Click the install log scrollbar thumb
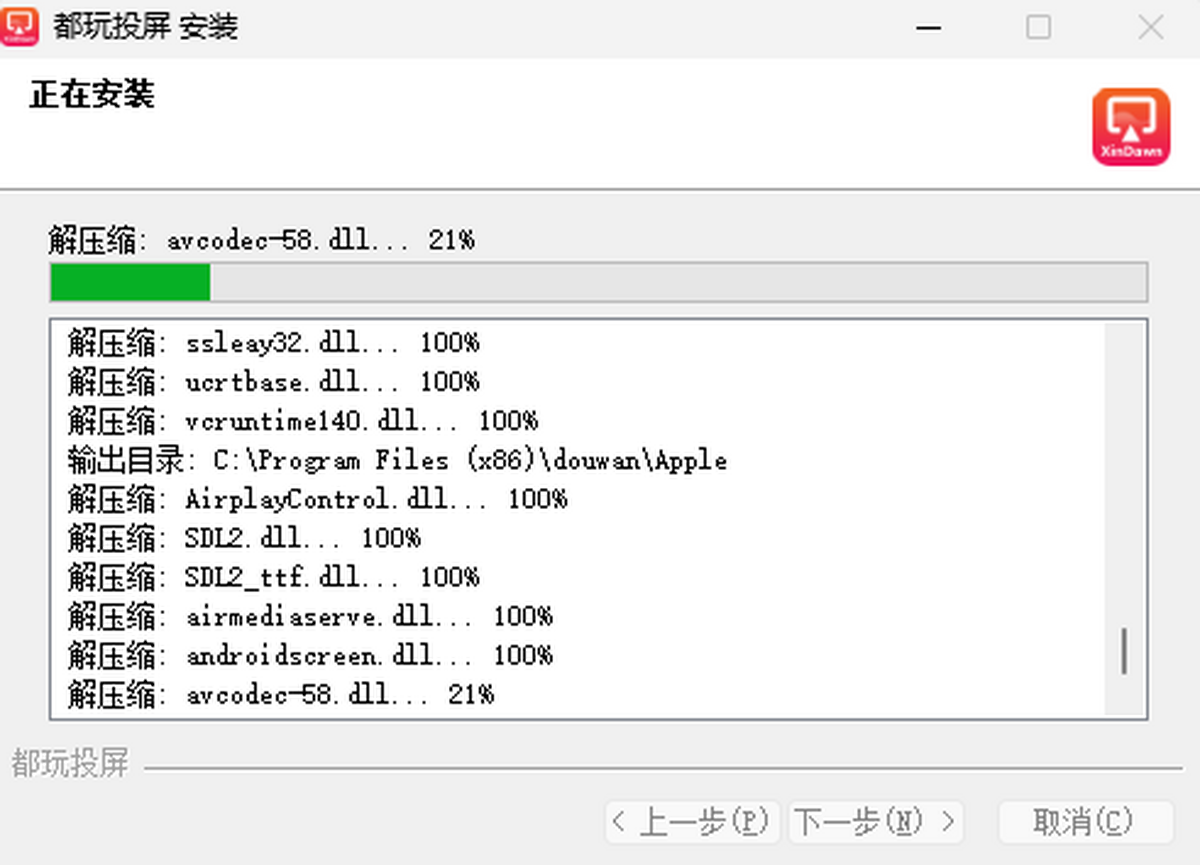The width and height of the screenshot is (1200, 865). [x=1125, y=650]
